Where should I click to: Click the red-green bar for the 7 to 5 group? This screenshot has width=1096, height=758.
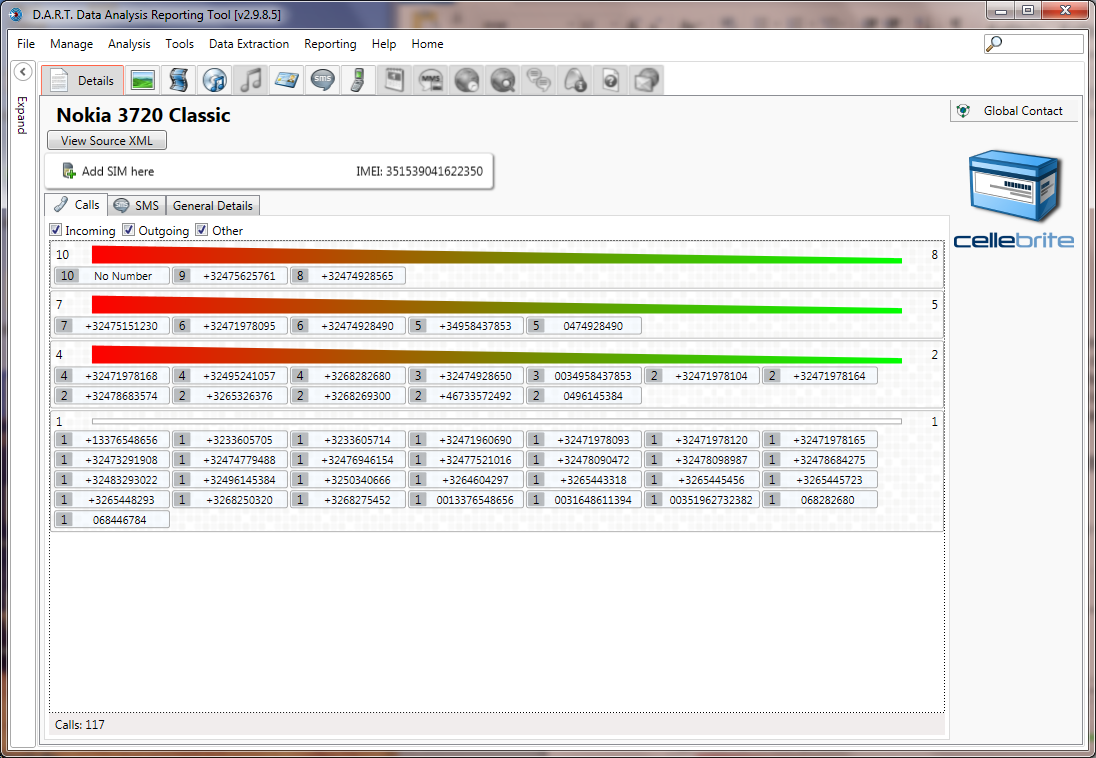click(x=496, y=305)
